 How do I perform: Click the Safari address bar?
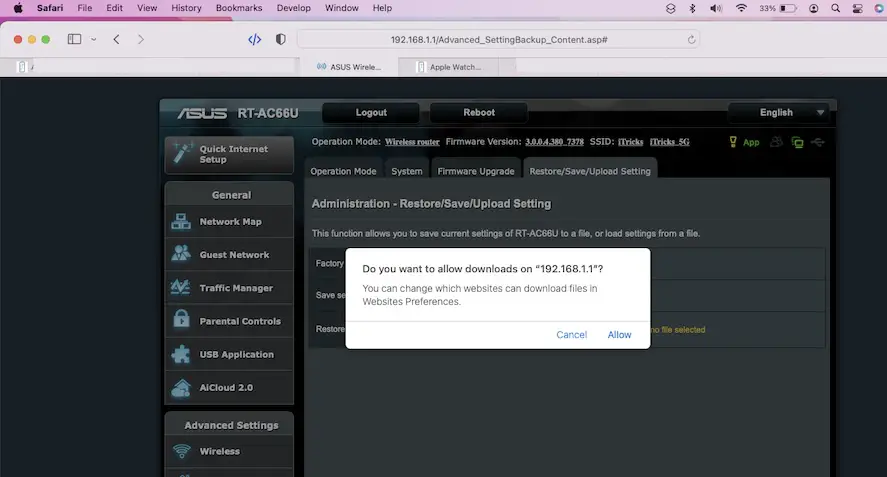[x=498, y=40]
